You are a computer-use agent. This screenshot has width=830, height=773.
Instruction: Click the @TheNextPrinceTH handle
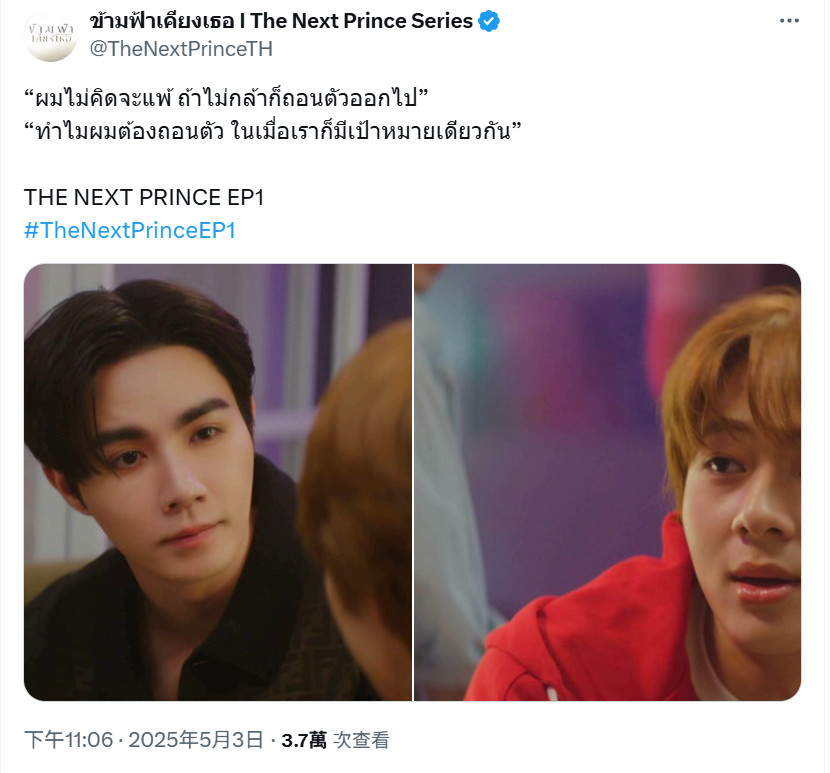coord(181,49)
